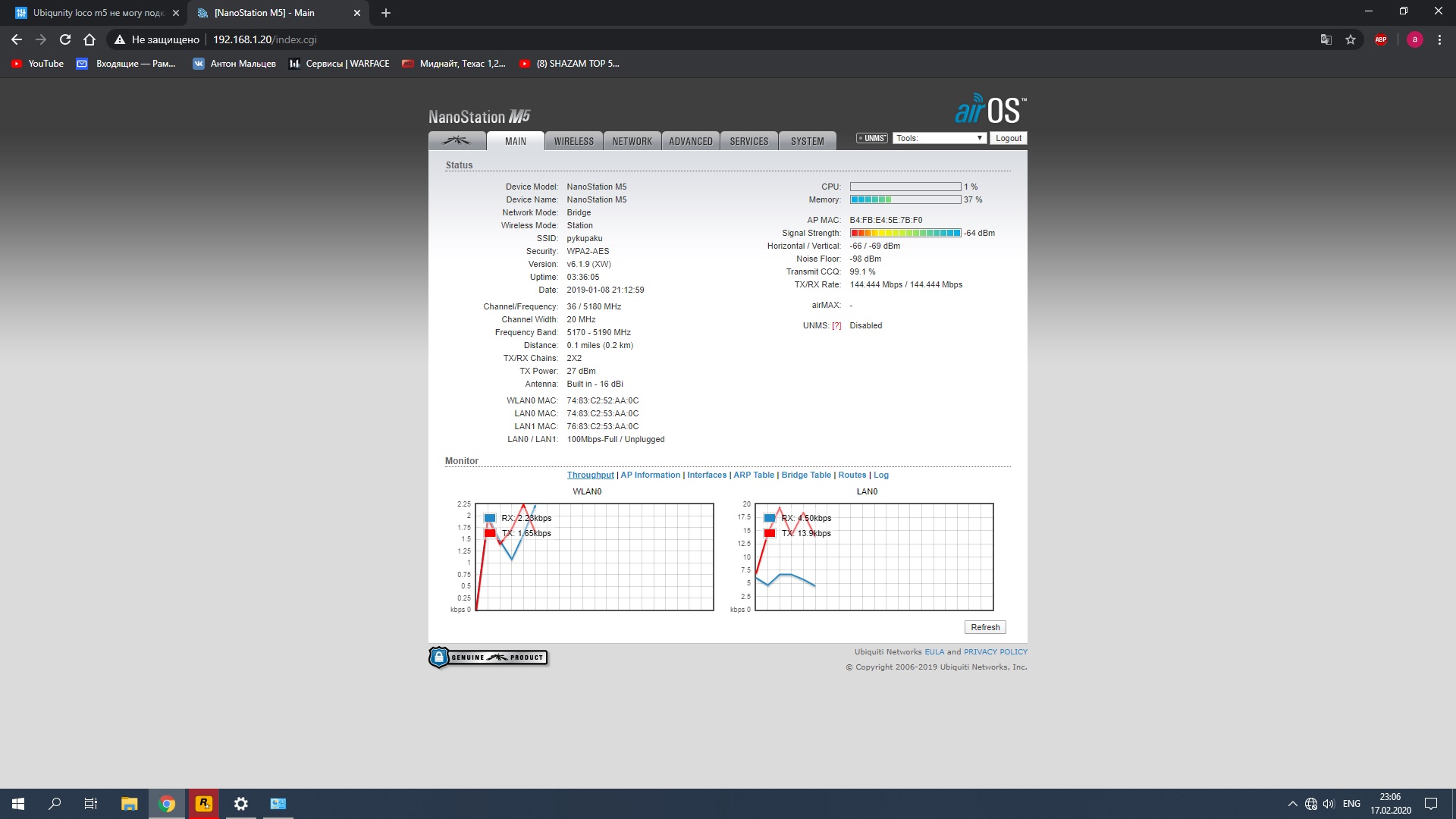Open File Explorer from the taskbar

130,804
